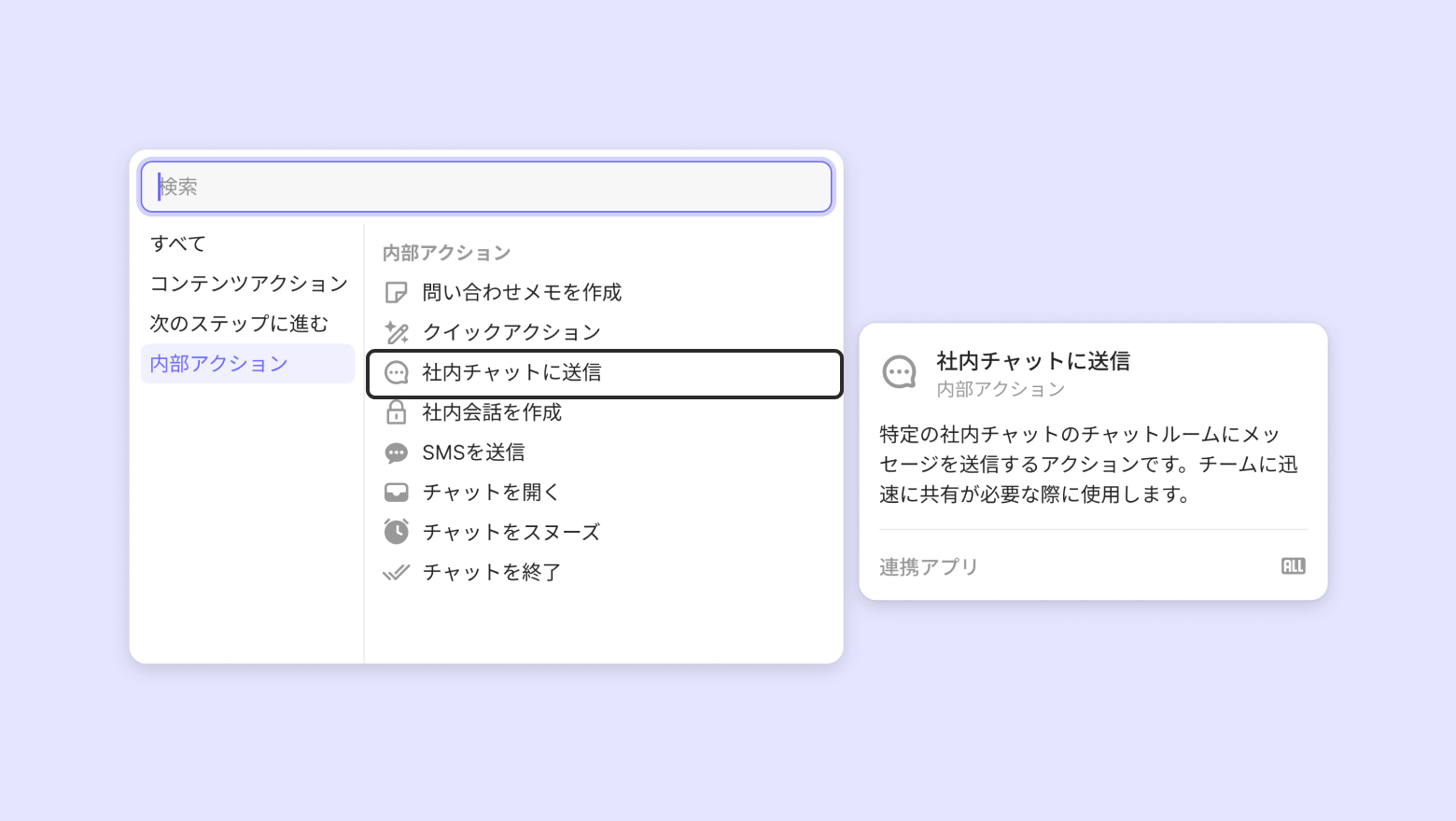Pick the チャットを終了 action
The width and height of the screenshot is (1456, 821).
pyautogui.click(x=491, y=572)
